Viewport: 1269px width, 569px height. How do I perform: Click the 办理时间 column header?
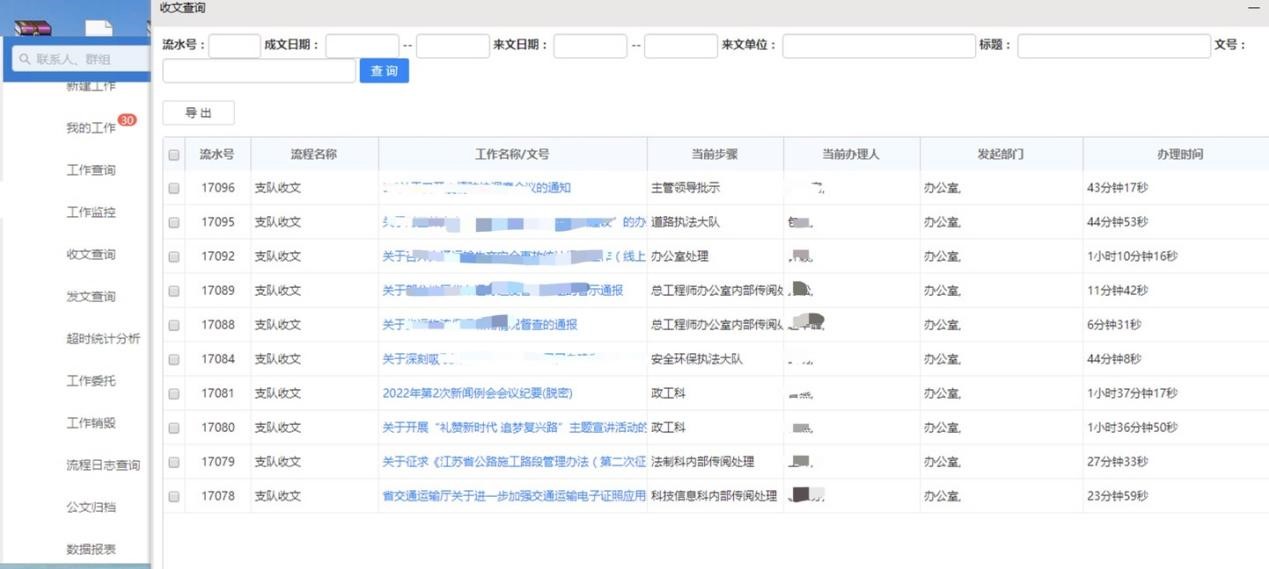[x=1180, y=154]
